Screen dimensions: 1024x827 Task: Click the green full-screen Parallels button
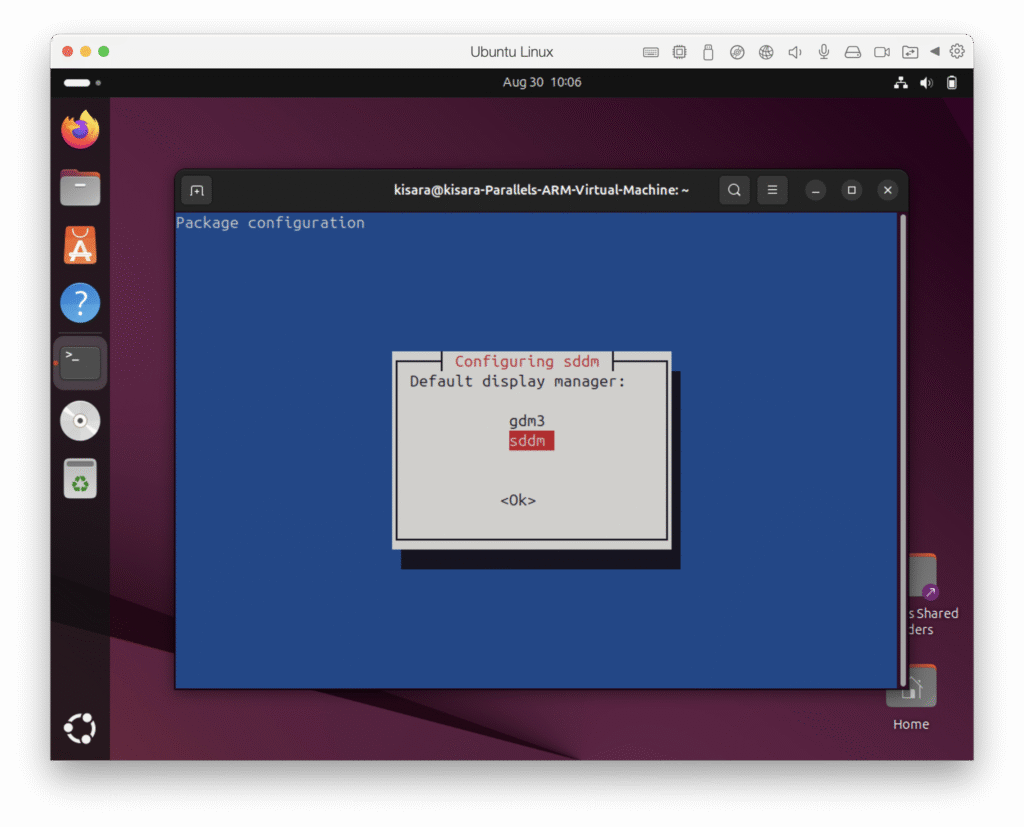(104, 52)
